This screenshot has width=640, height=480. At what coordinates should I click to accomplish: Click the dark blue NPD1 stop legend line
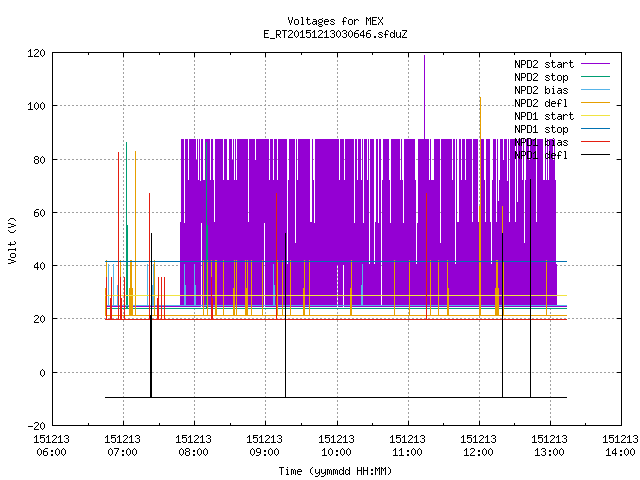point(596,129)
